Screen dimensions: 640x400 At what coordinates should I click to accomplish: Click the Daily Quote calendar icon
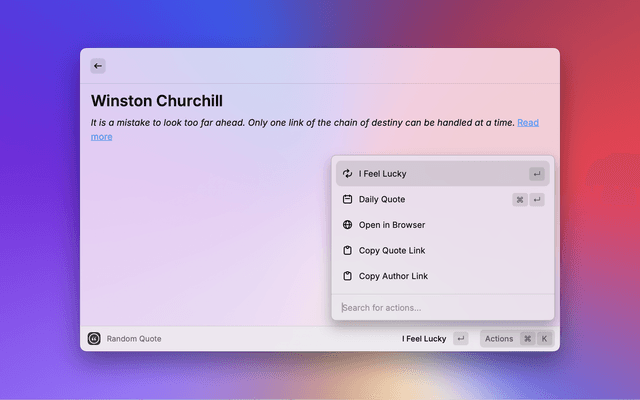coord(347,200)
